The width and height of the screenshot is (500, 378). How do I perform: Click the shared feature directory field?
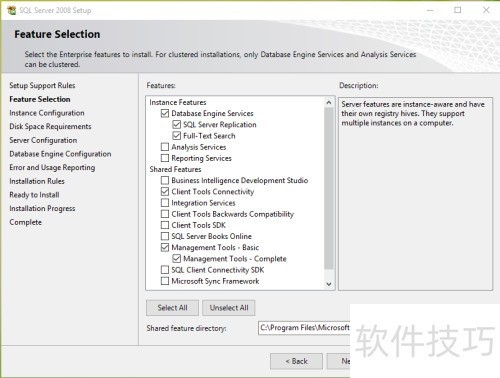coord(304,328)
